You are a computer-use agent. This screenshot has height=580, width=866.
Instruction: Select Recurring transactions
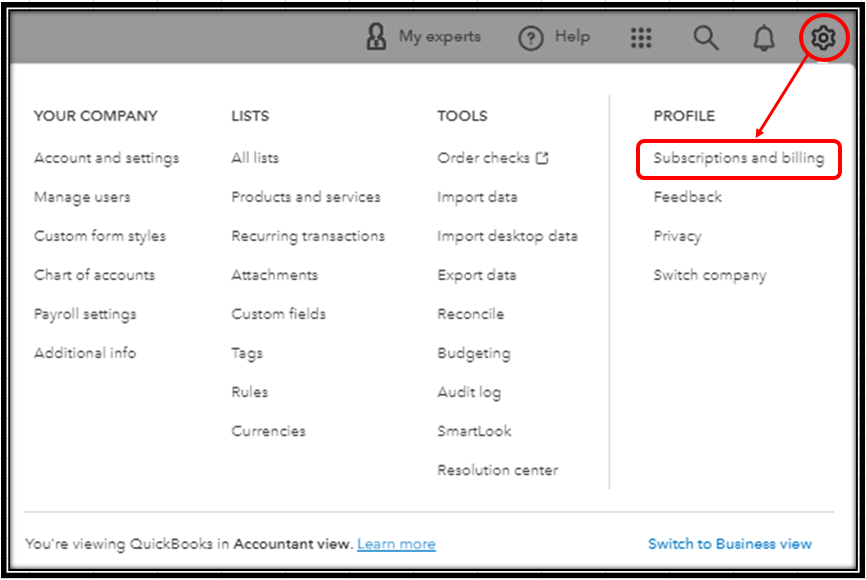308,236
